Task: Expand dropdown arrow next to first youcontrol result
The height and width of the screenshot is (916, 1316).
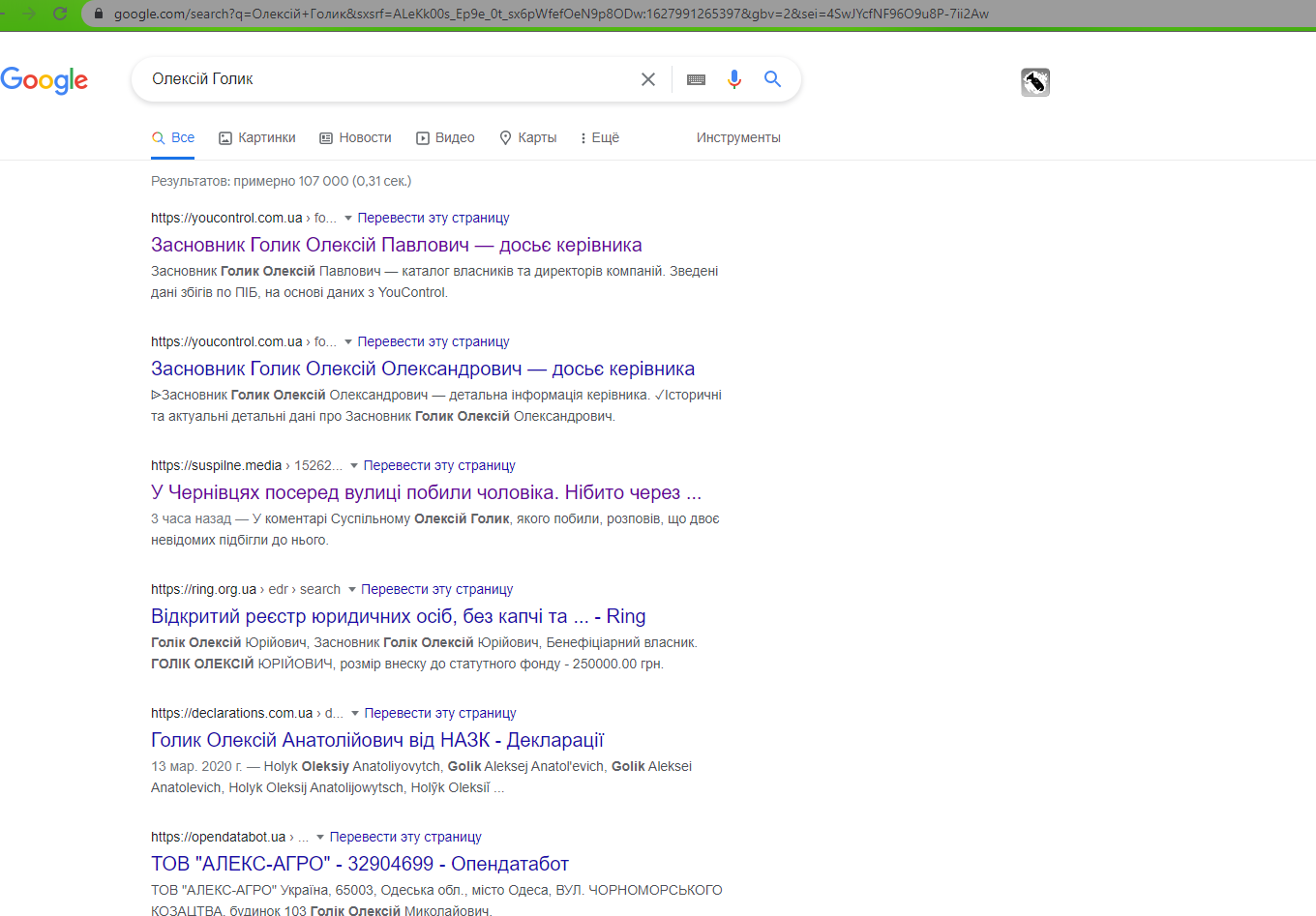Action: (348, 219)
